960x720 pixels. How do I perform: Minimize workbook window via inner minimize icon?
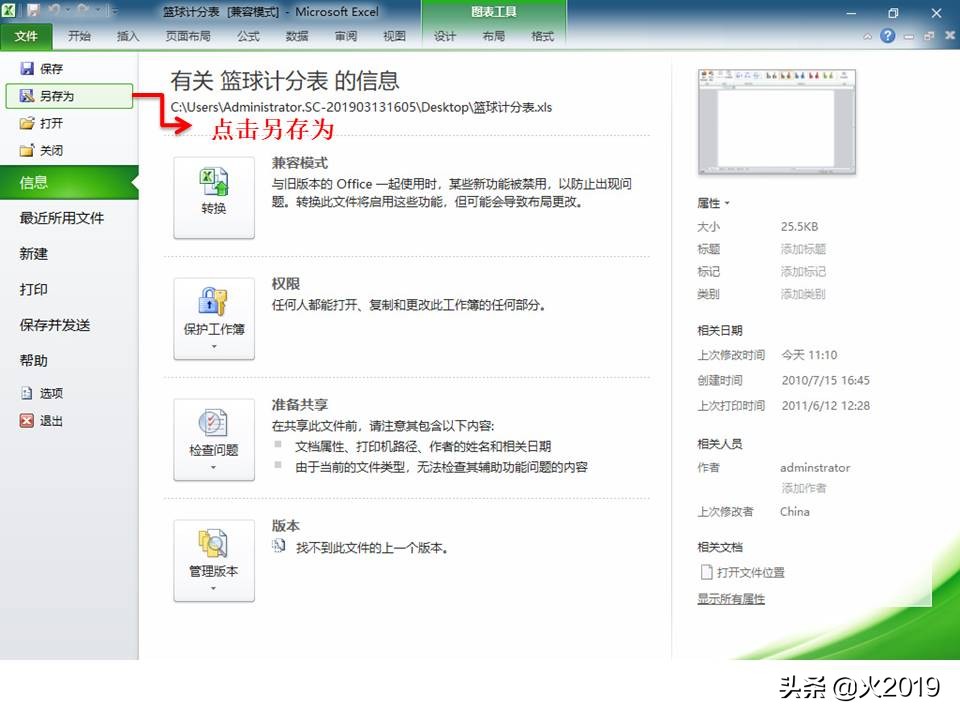tap(909, 37)
